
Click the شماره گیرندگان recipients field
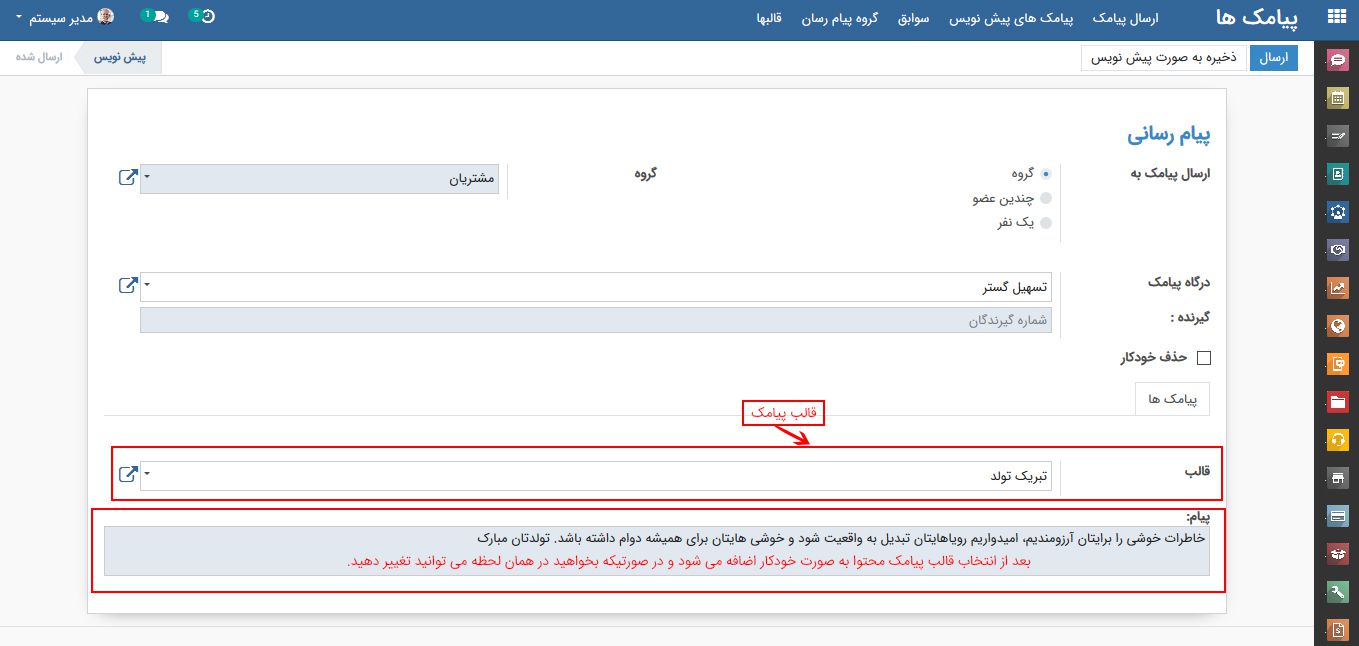596,320
